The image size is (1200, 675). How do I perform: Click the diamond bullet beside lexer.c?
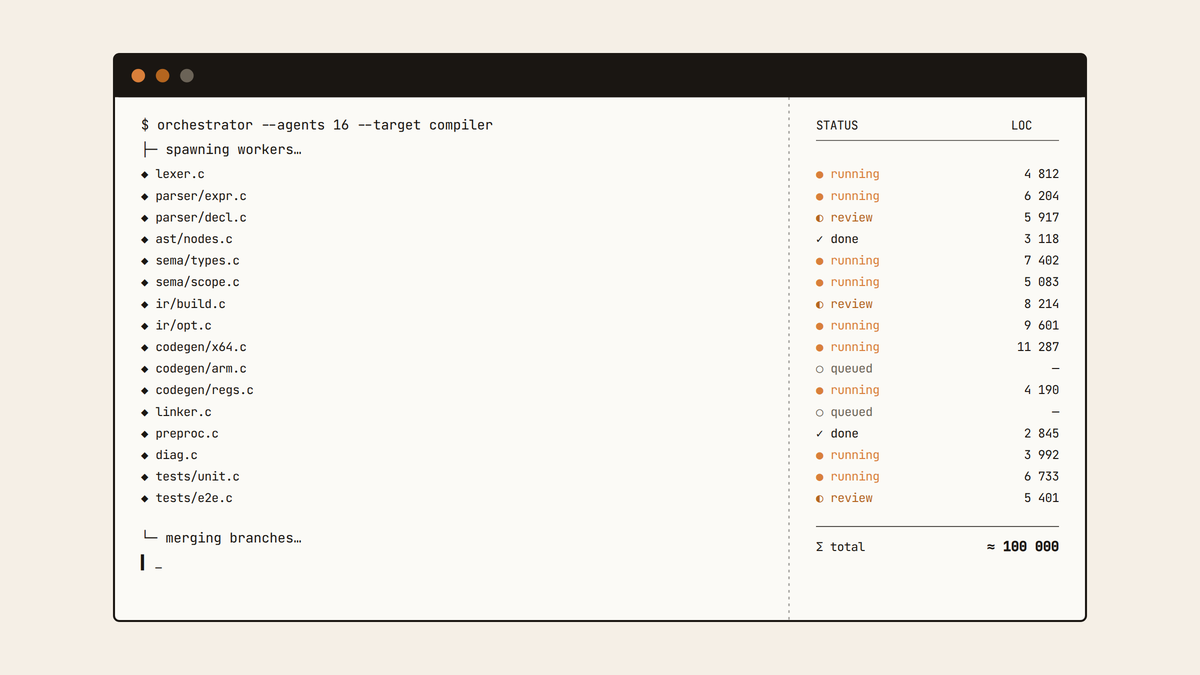[x=145, y=174]
